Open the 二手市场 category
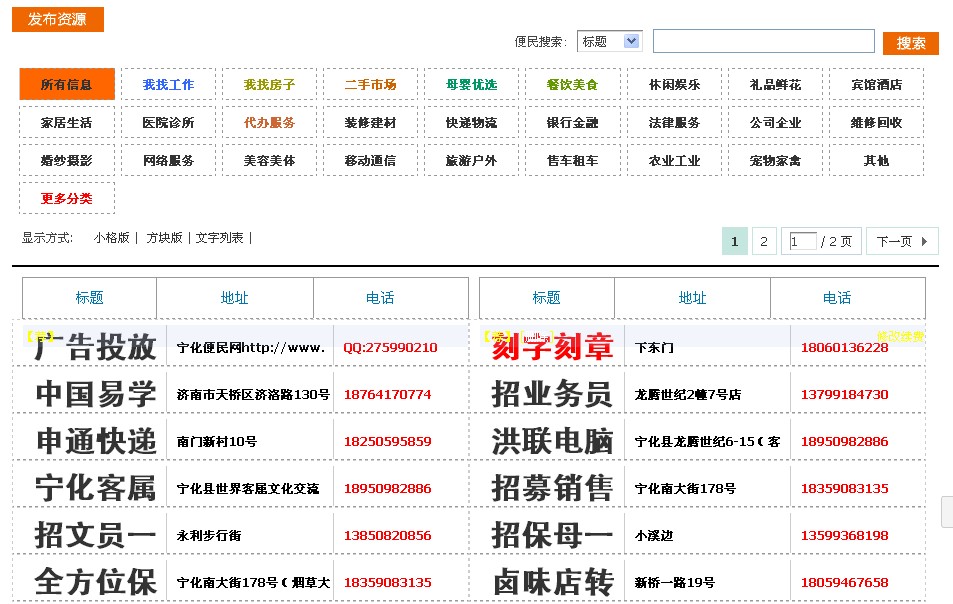 click(x=370, y=84)
